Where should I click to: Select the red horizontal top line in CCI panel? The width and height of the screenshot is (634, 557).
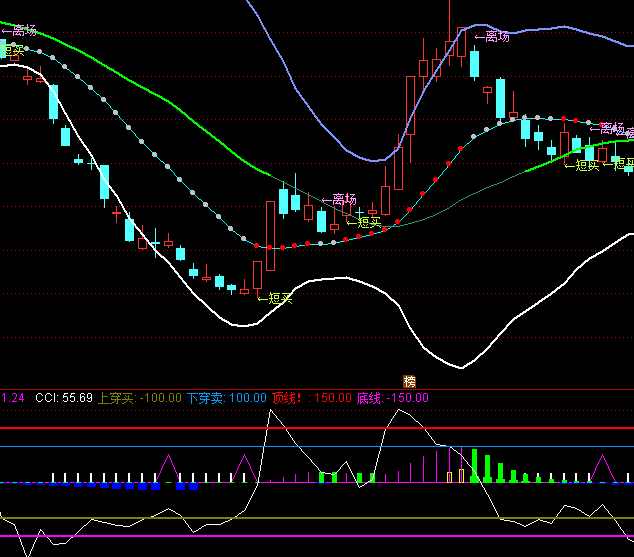pyautogui.click(x=100, y=428)
